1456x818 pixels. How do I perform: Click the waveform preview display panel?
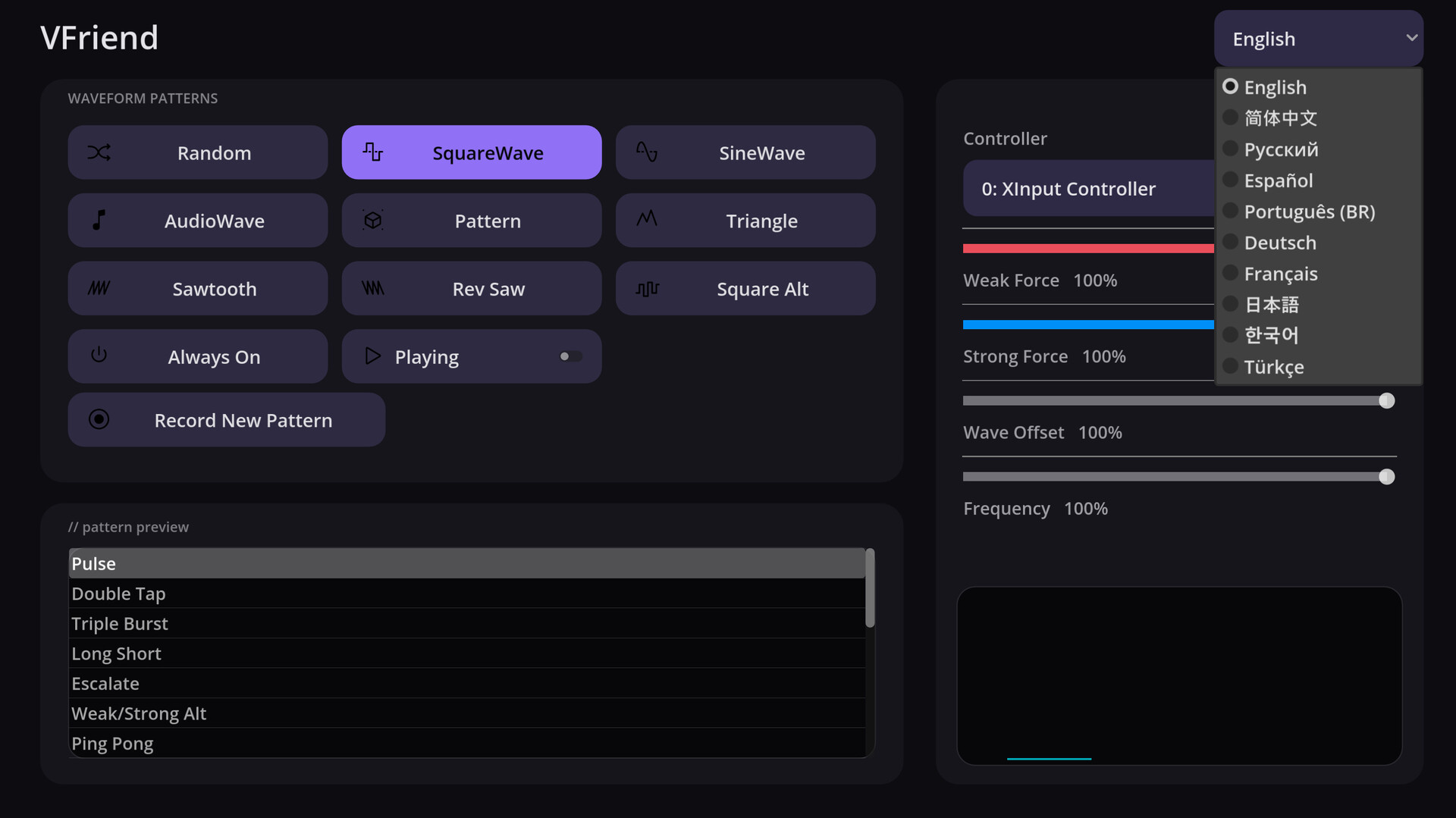[x=1179, y=675]
